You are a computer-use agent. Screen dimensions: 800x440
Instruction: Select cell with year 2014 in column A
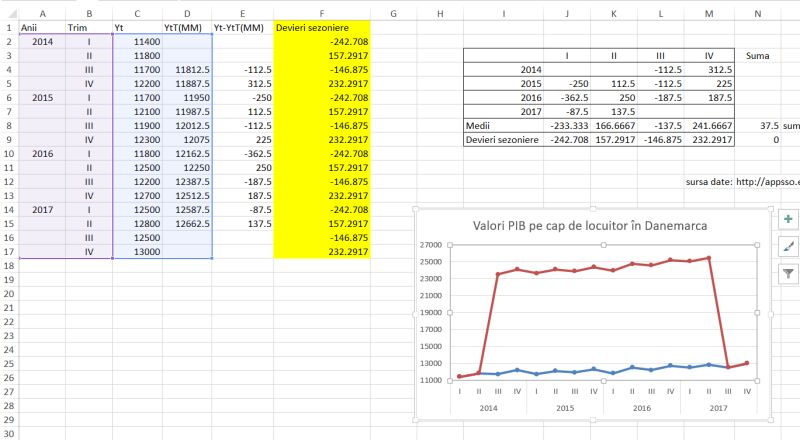coord(42,42)
